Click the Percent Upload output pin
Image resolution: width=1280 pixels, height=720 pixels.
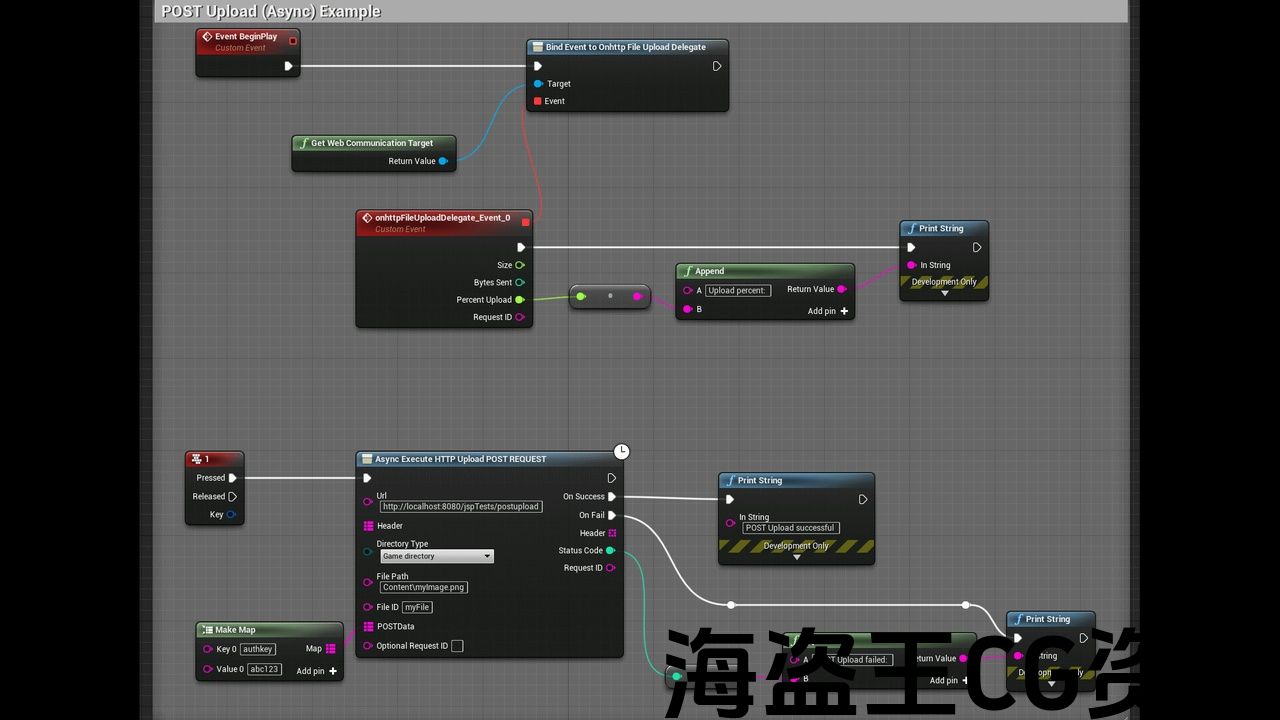[x=520, y=300]
